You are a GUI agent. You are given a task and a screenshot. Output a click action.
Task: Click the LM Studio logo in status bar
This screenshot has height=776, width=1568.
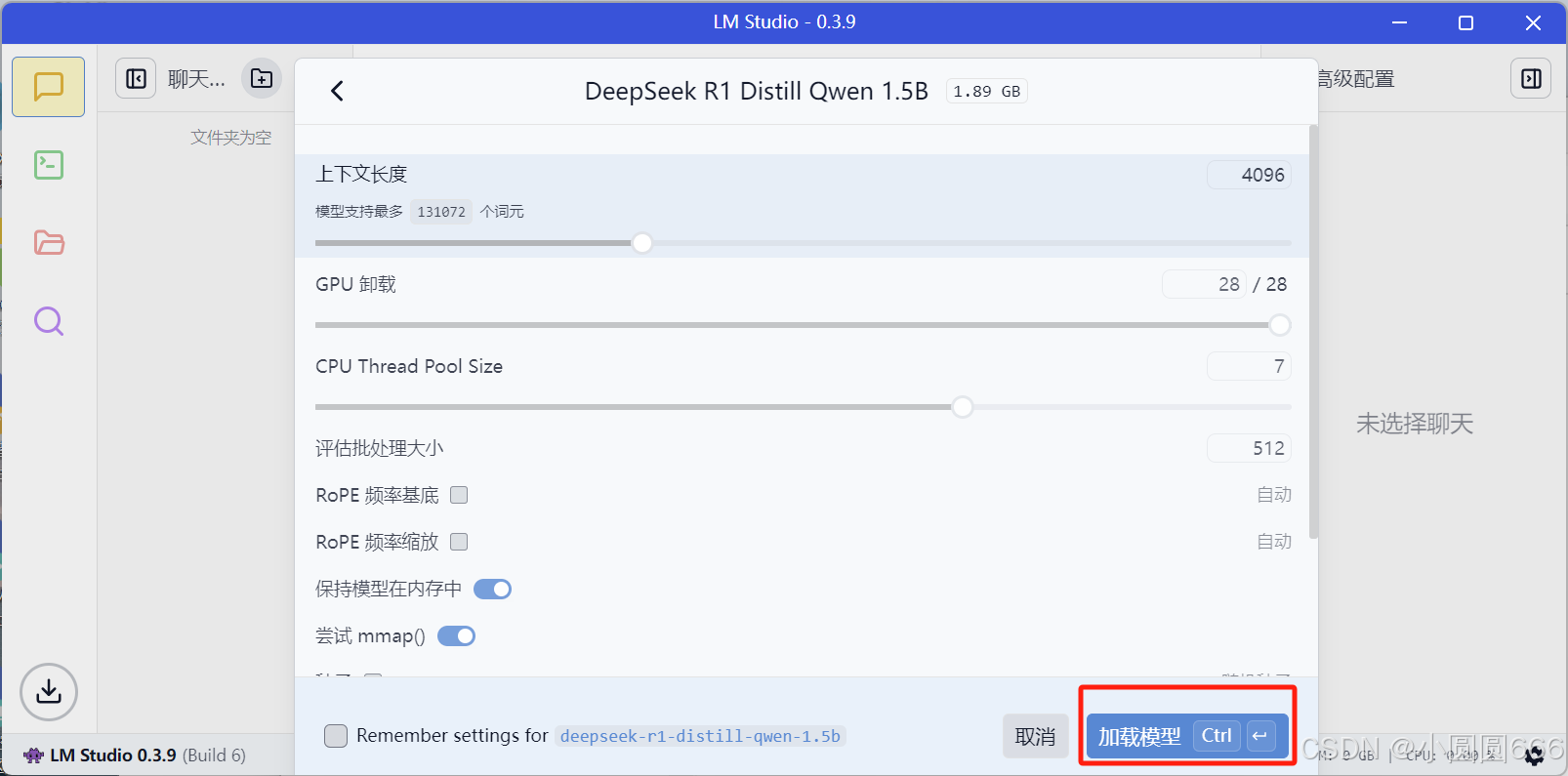point(34,756)
